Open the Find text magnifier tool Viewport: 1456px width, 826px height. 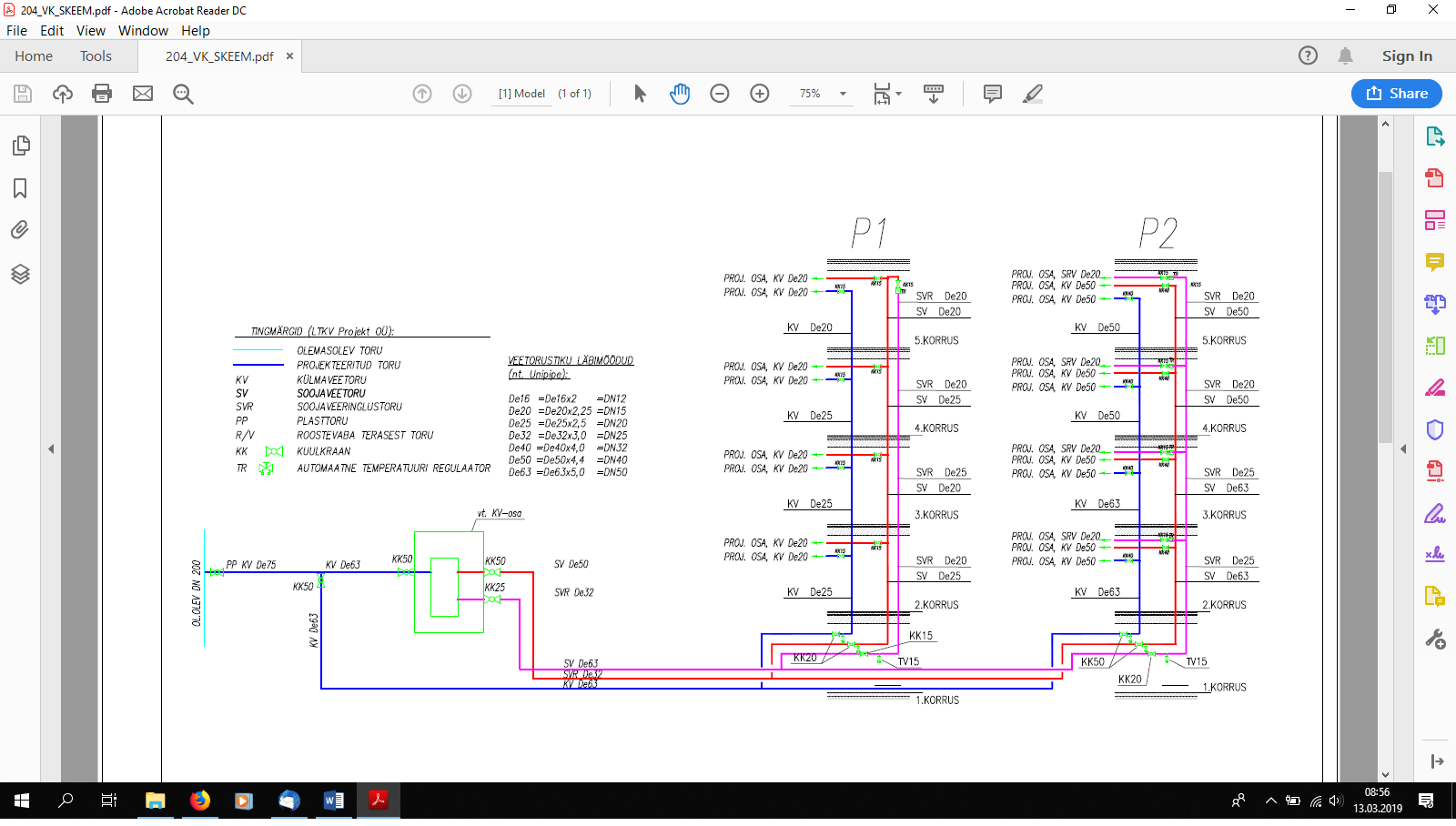183,94
